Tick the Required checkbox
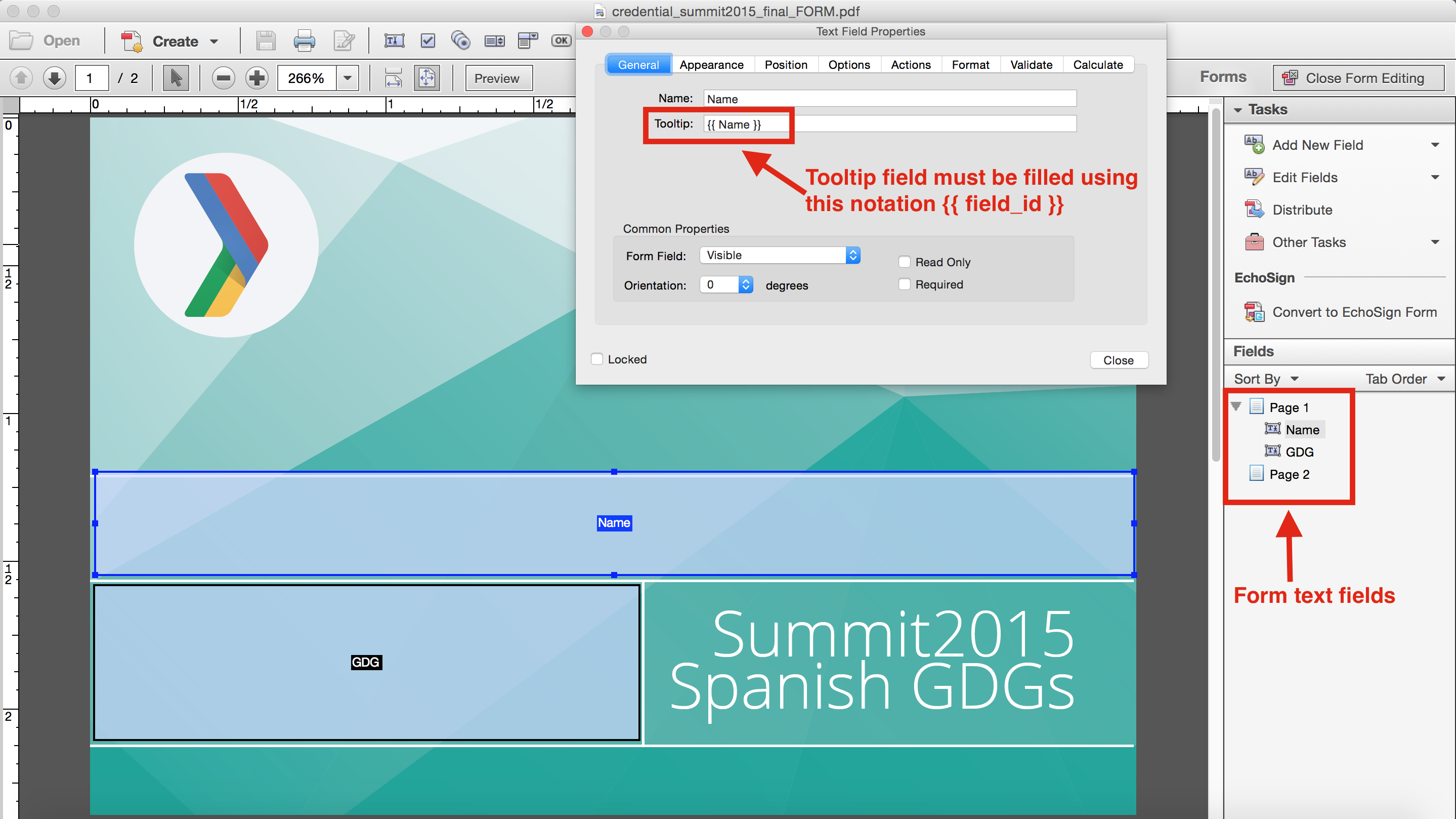This screenshot has height=819, width=1456. (x=905, y=284)
